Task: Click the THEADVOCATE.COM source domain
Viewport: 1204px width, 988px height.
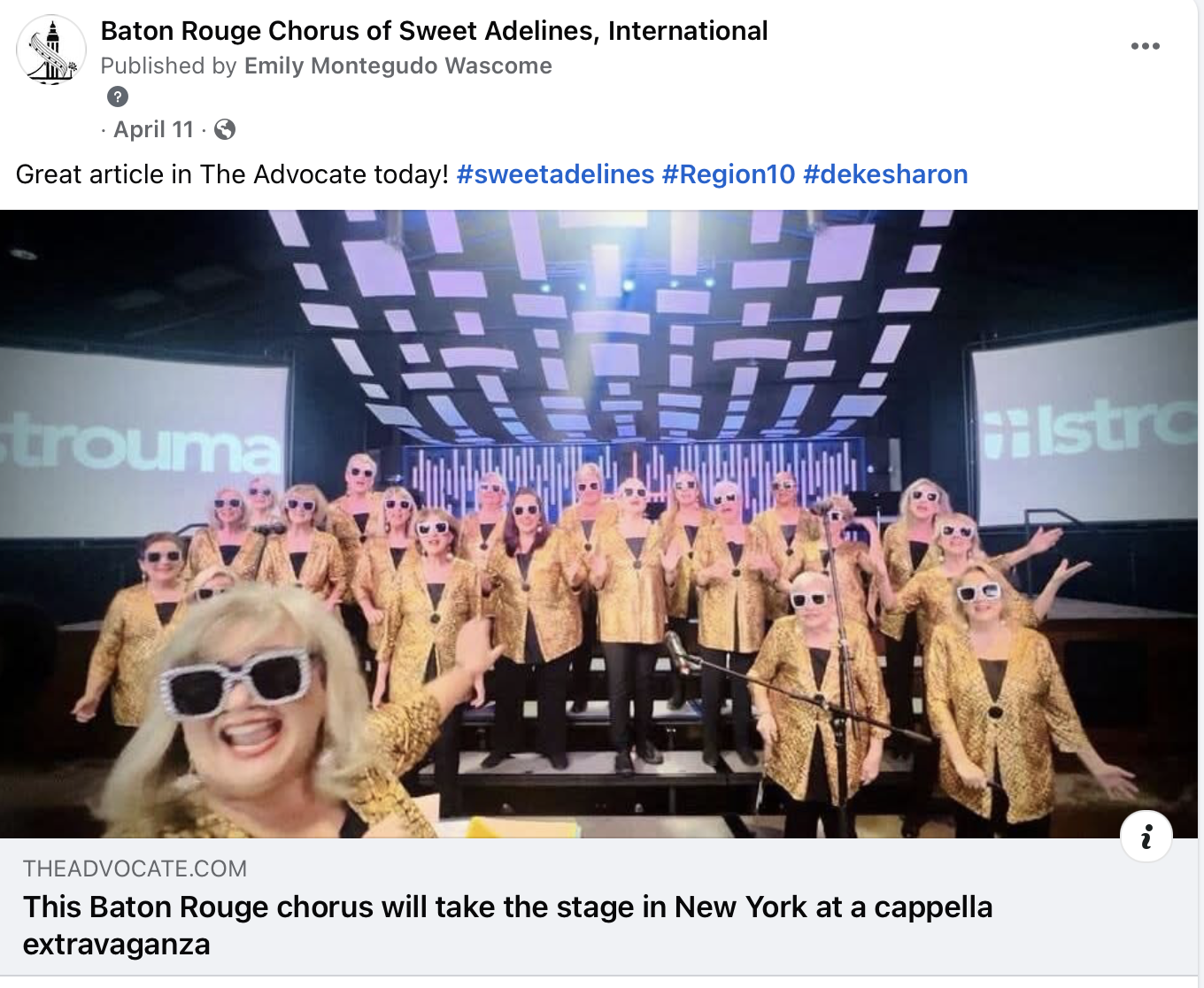Action: [135, 868]
